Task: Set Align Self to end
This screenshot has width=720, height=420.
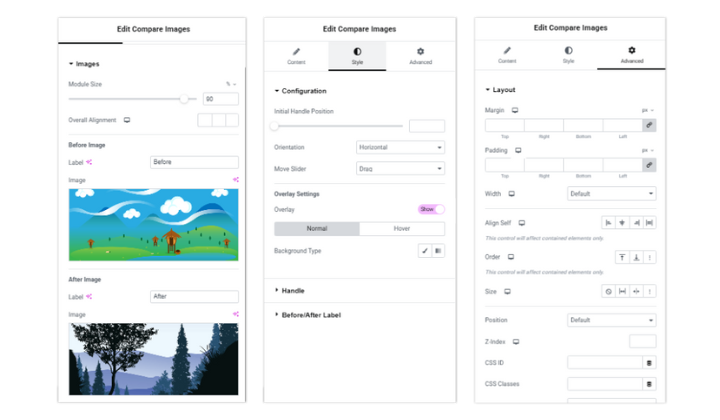Action: pos(636,223)
